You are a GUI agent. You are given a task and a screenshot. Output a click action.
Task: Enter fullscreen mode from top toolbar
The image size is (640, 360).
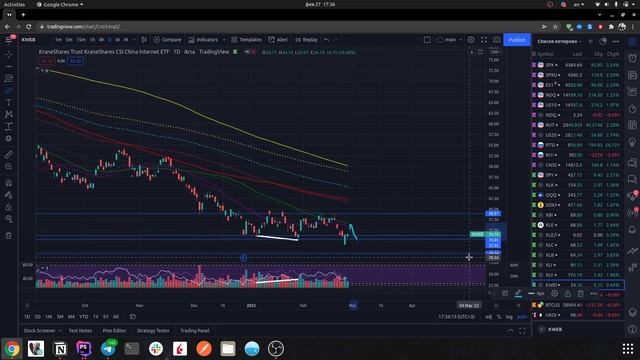point(484,40)
